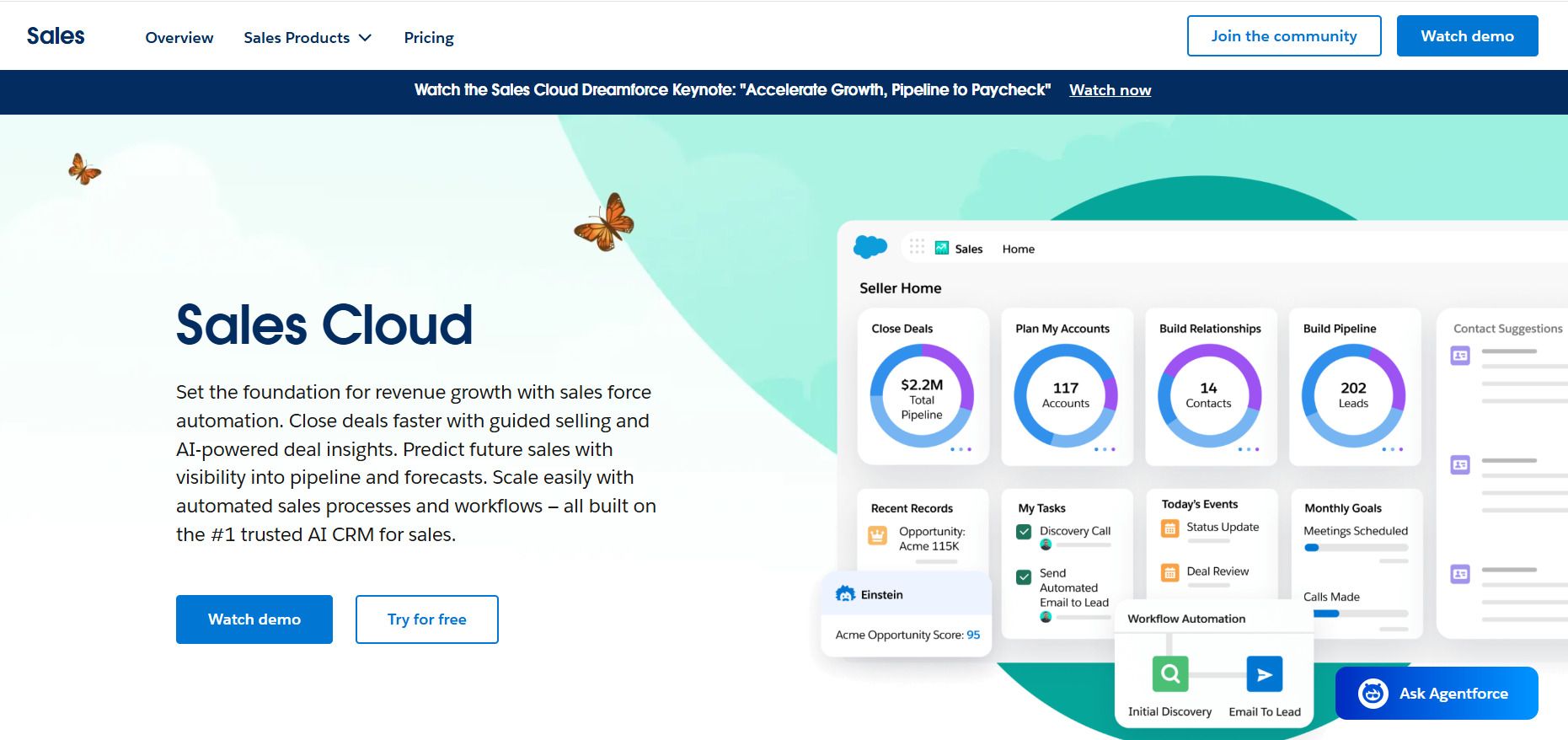This screenshot has height=740, width=1568.
Task: Click the $2.2M Total Pipeline donut chart
Action: point(922,396)
